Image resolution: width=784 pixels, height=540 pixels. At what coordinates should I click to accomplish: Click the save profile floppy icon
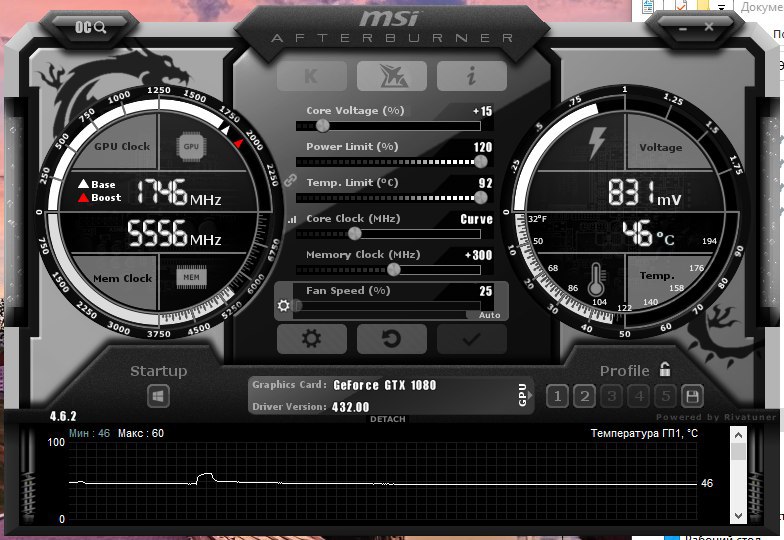click(692, 396)
